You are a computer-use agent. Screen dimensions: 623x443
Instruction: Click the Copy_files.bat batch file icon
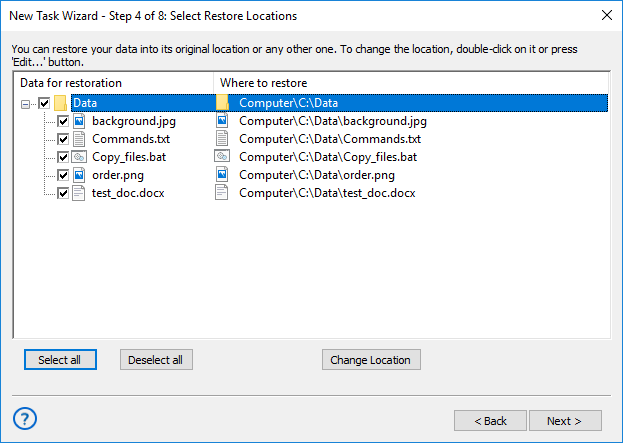(79, 157)
